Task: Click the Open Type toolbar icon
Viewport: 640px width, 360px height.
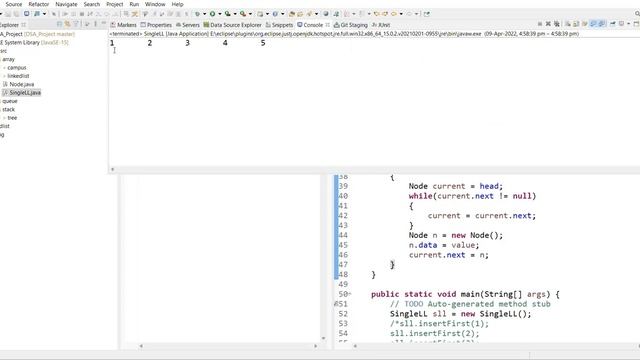Action: (292, 14)
